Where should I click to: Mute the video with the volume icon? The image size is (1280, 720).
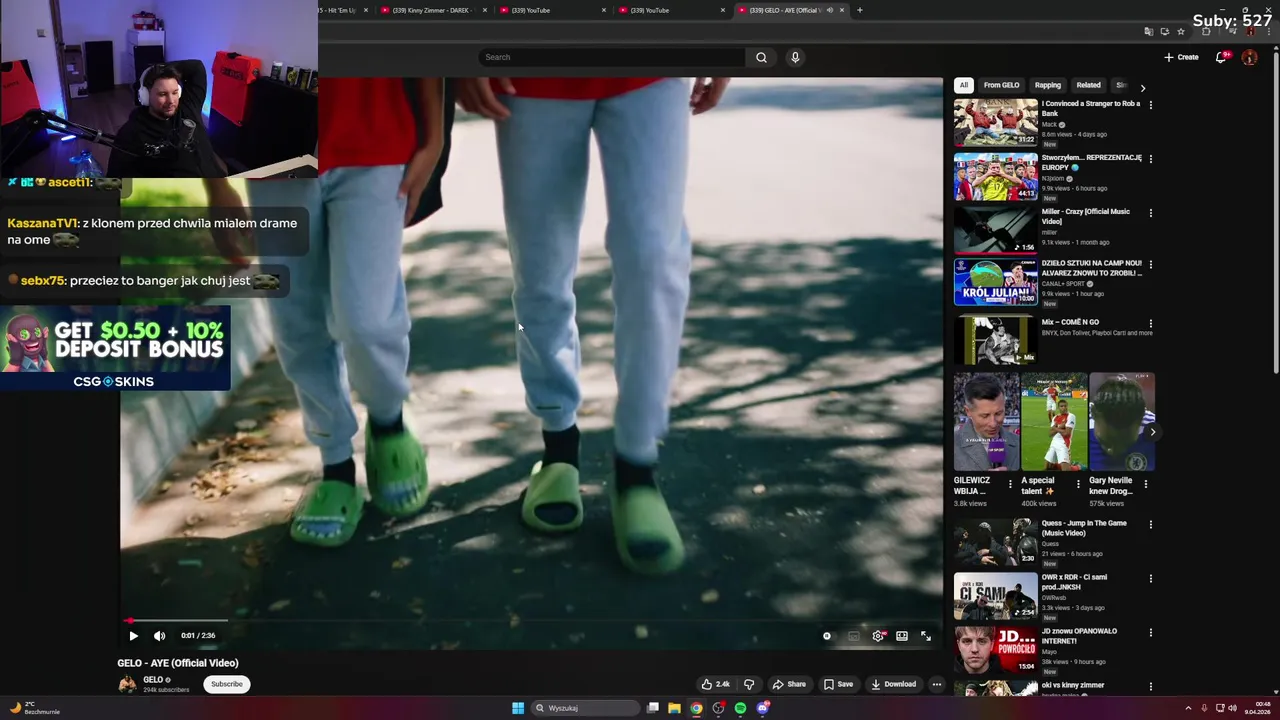point(159,635)
